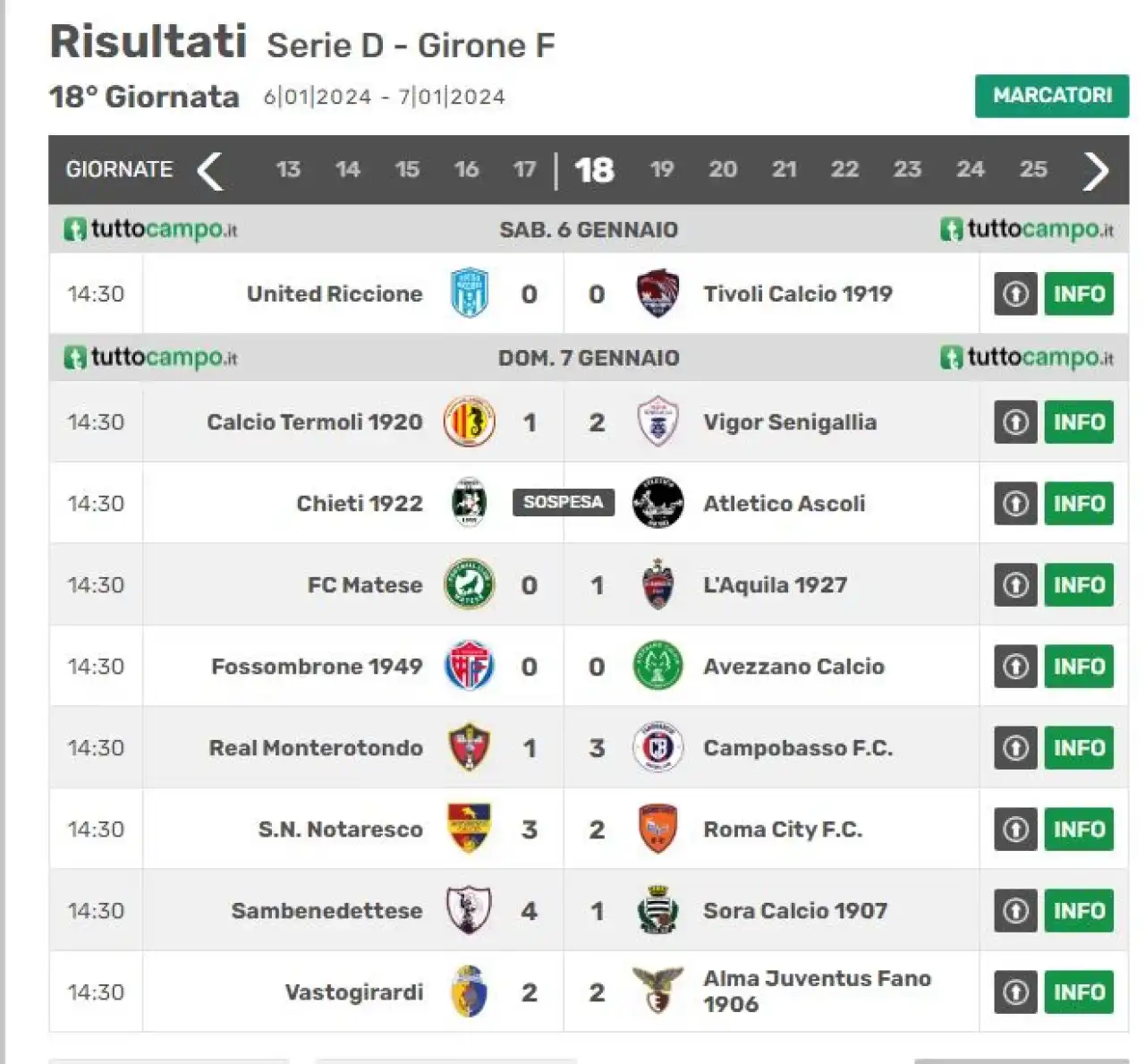This screenshot has width=1145, height=1064.
Task: Open INFO for Vastogirardi match
Action: 1079,992
